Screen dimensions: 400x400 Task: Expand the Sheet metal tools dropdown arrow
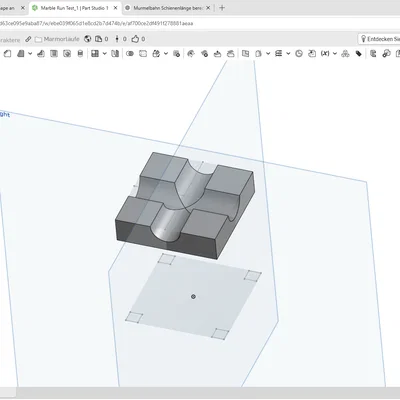click(x=288, y=53)
